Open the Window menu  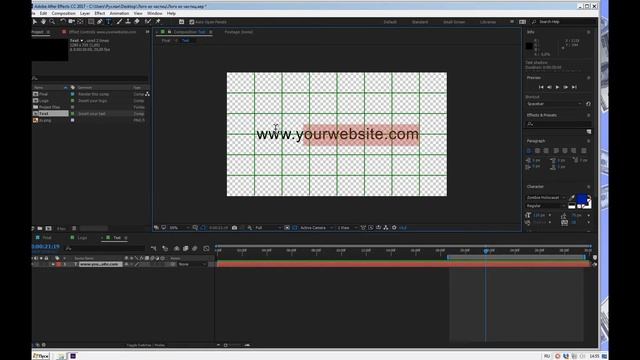[155, 13]
